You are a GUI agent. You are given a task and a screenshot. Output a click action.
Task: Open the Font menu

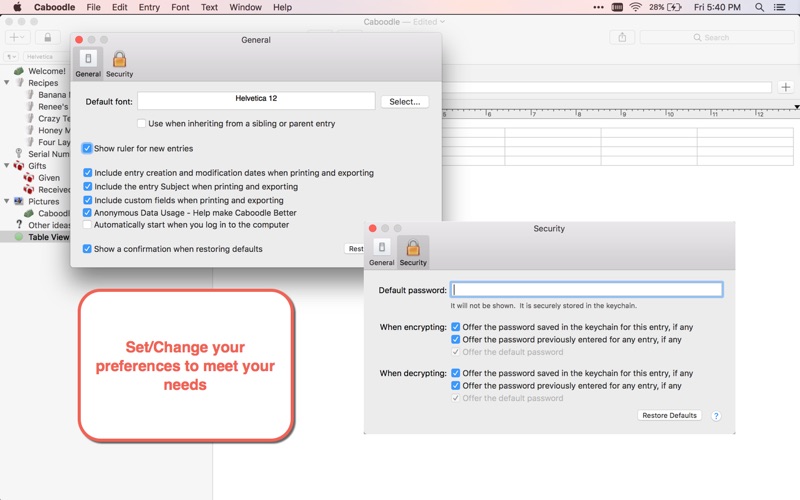click(x=180, y=7)
